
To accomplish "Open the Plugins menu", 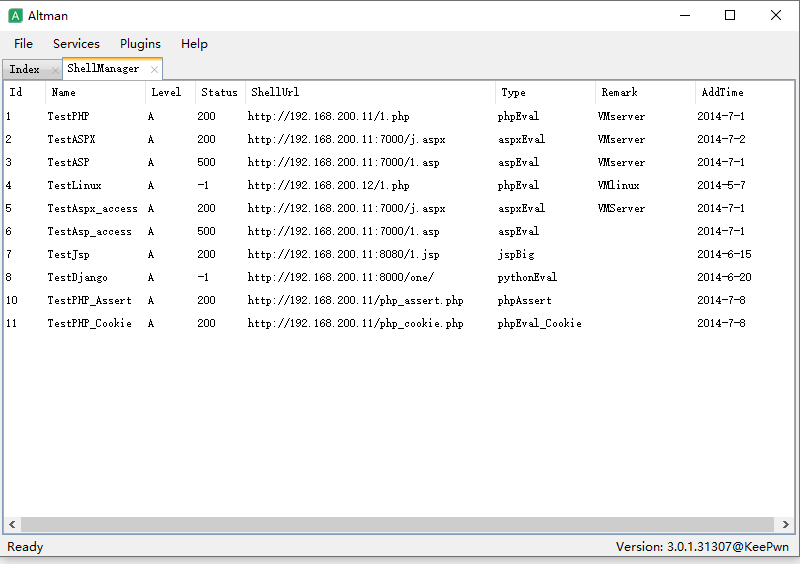I will tap(140, 44).
